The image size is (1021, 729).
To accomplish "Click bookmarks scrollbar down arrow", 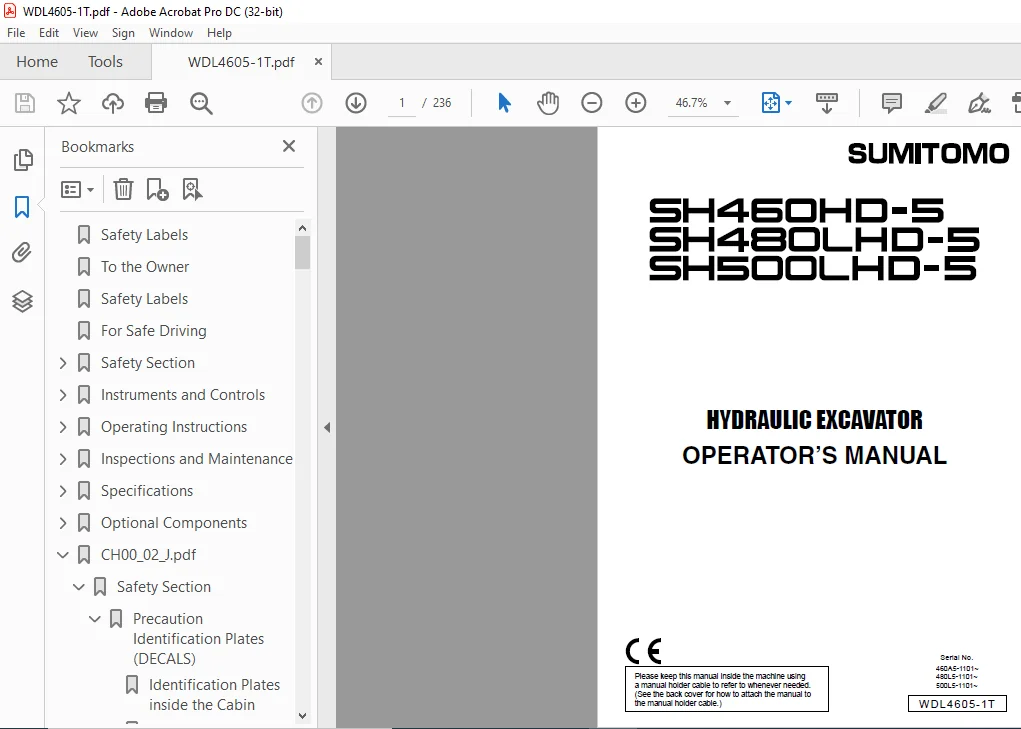I will tap(302, 715).
